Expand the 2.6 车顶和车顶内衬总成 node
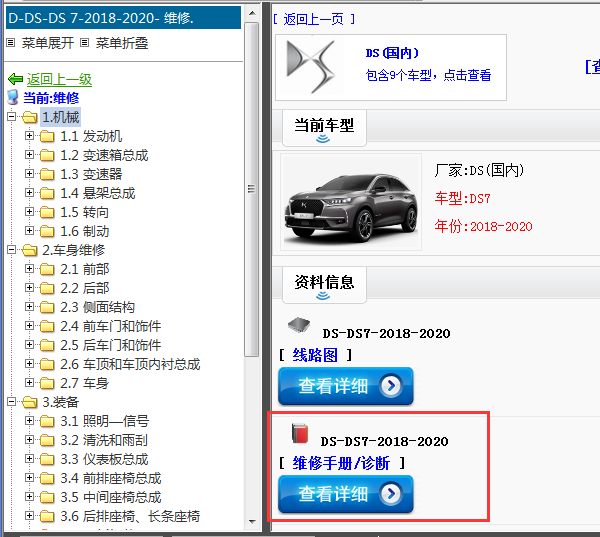Screen dimensions: 600x537 (x=29, y=363)
